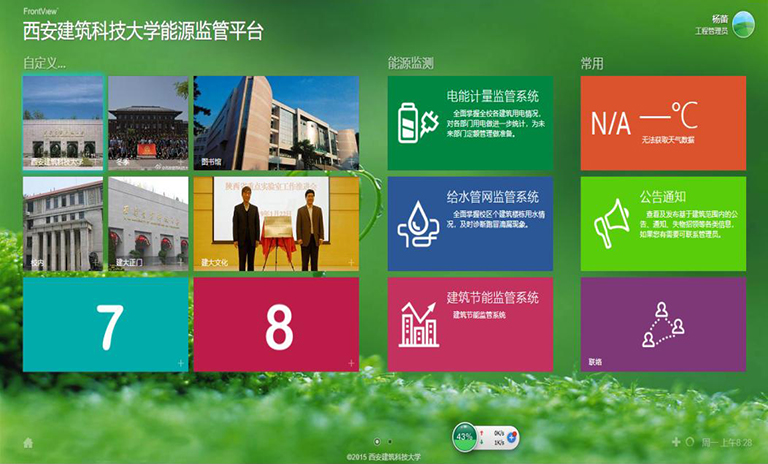Image resolution: width=768 pixels, height=464 pixels.
Task: Click the user avatar of 杨蕾
Action: [x=743, y=24]
